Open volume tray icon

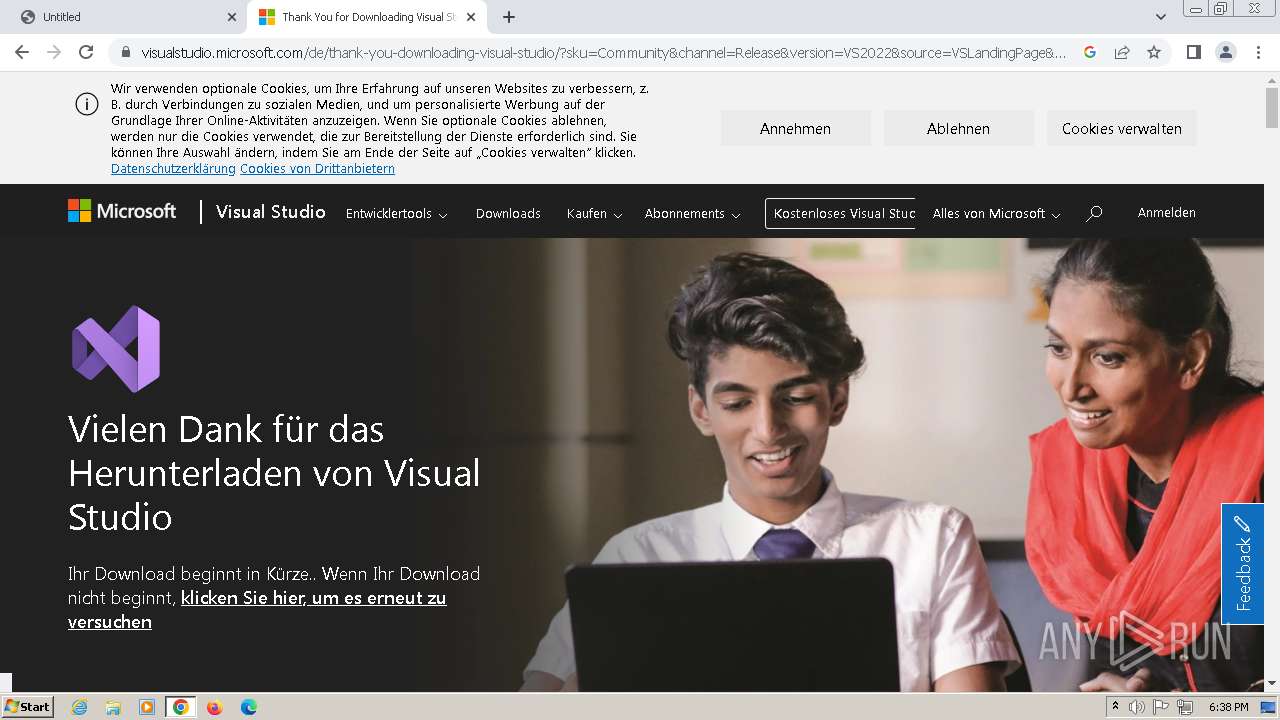1137,707
